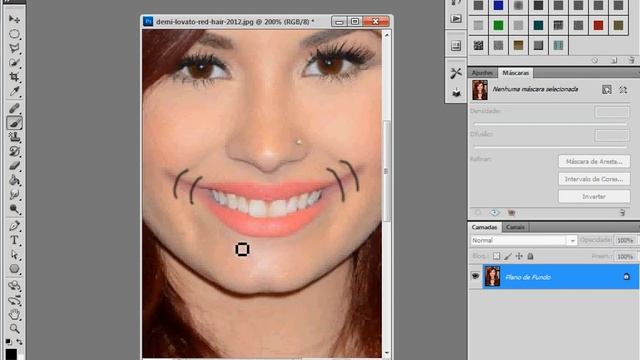Click the black foreground color swatch
The height and width of the screenshot is (360, 640).
tap(11, 354)
